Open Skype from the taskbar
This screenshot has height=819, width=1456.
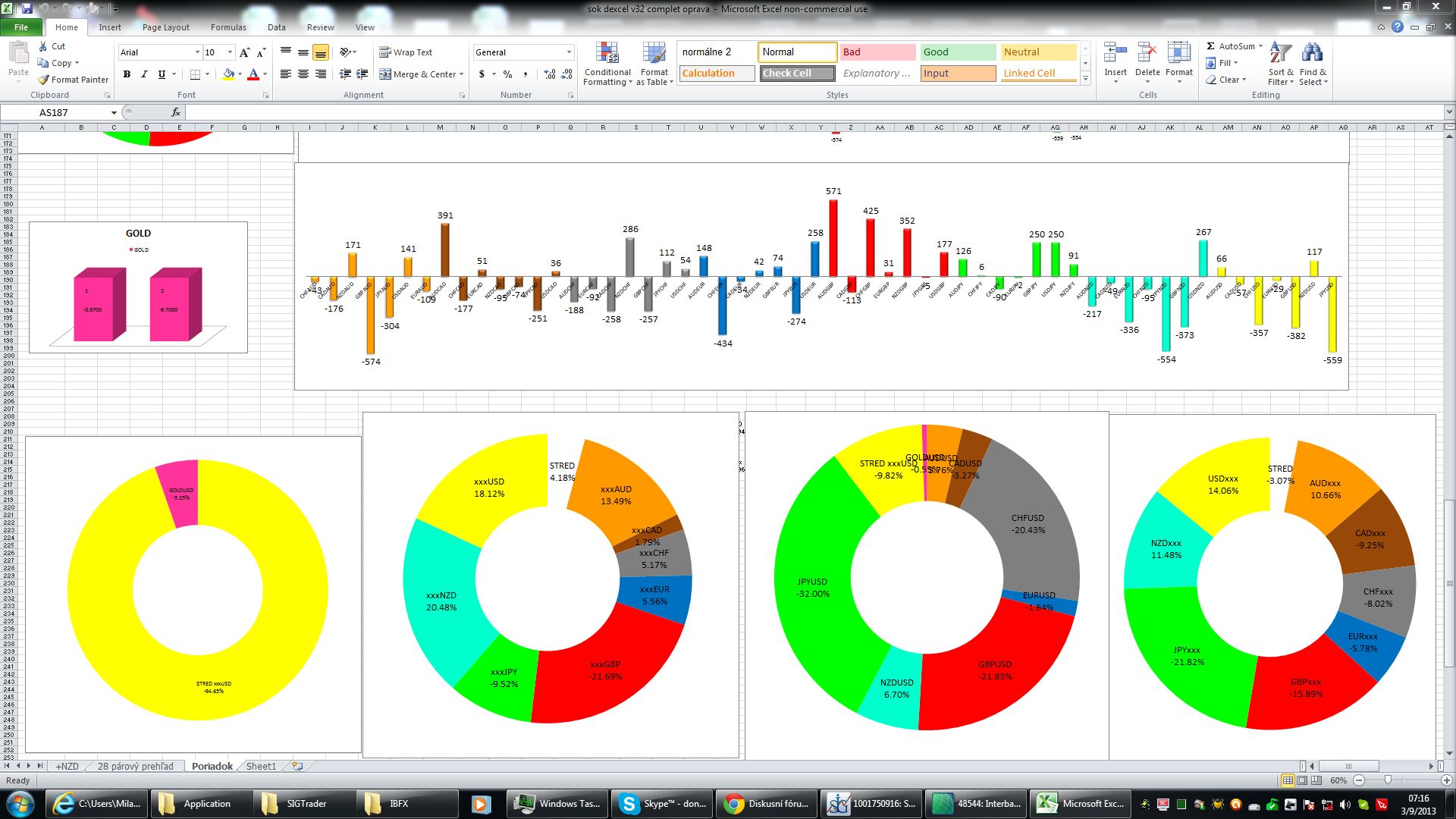pyautogui.click(x=662, y=804)
